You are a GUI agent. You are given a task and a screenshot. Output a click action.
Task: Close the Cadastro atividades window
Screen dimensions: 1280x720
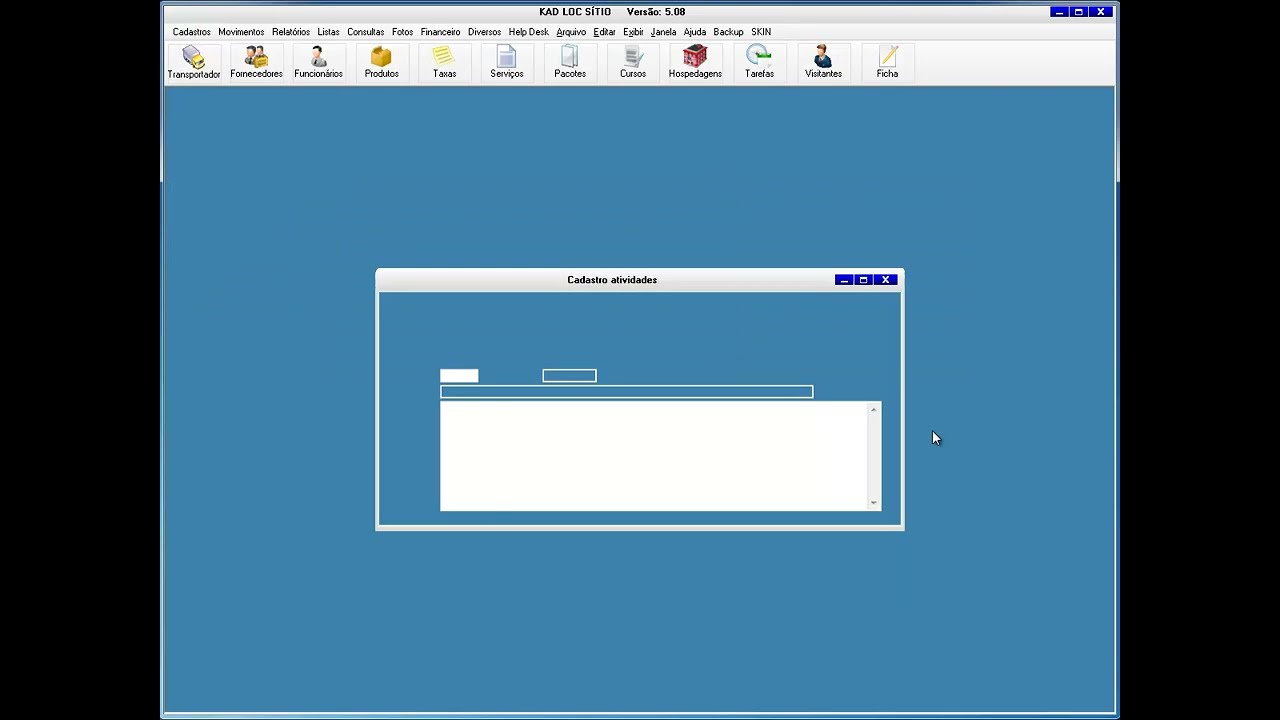pyautogui.click(x=885, y=280)
